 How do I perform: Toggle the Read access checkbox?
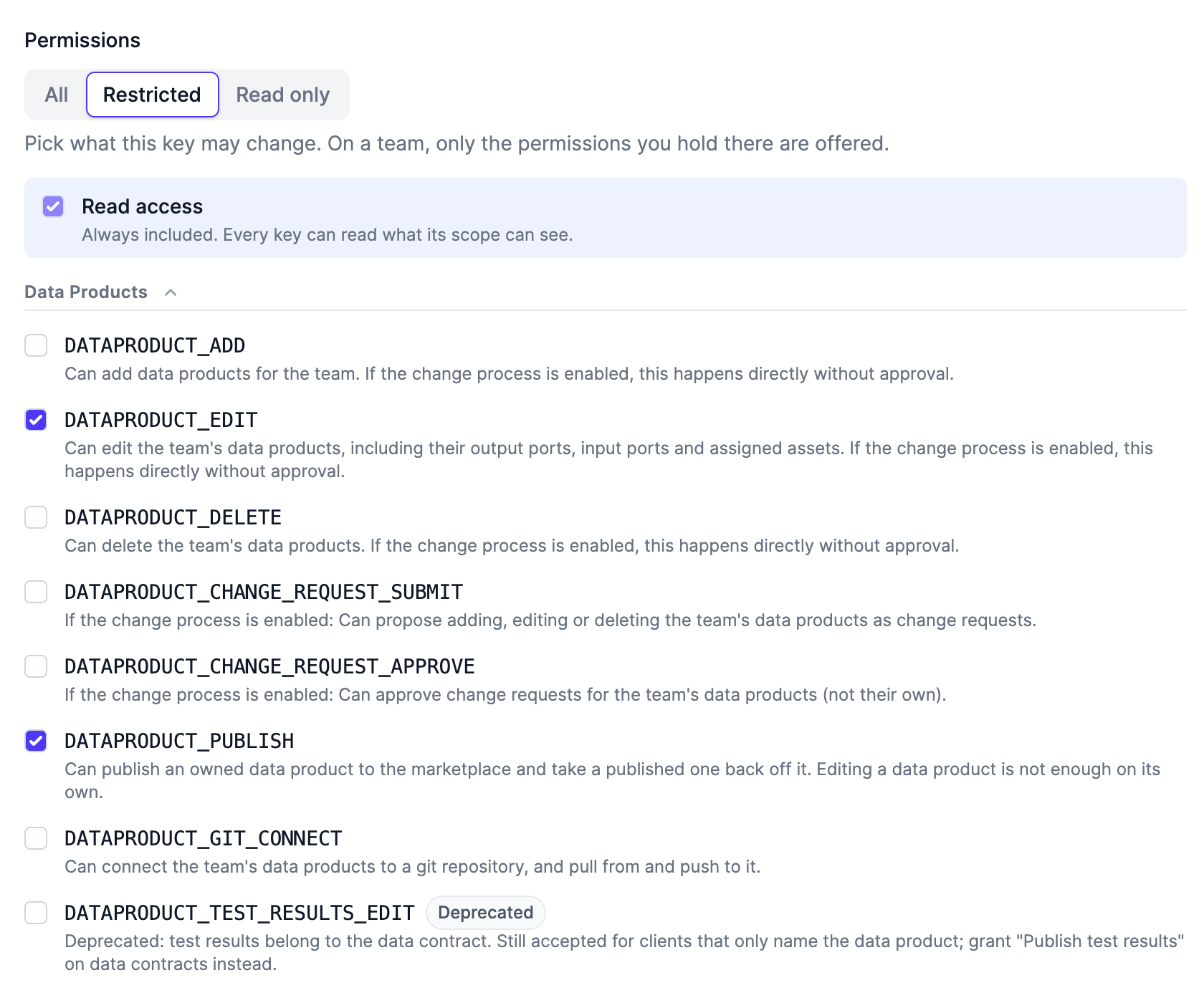53,206
